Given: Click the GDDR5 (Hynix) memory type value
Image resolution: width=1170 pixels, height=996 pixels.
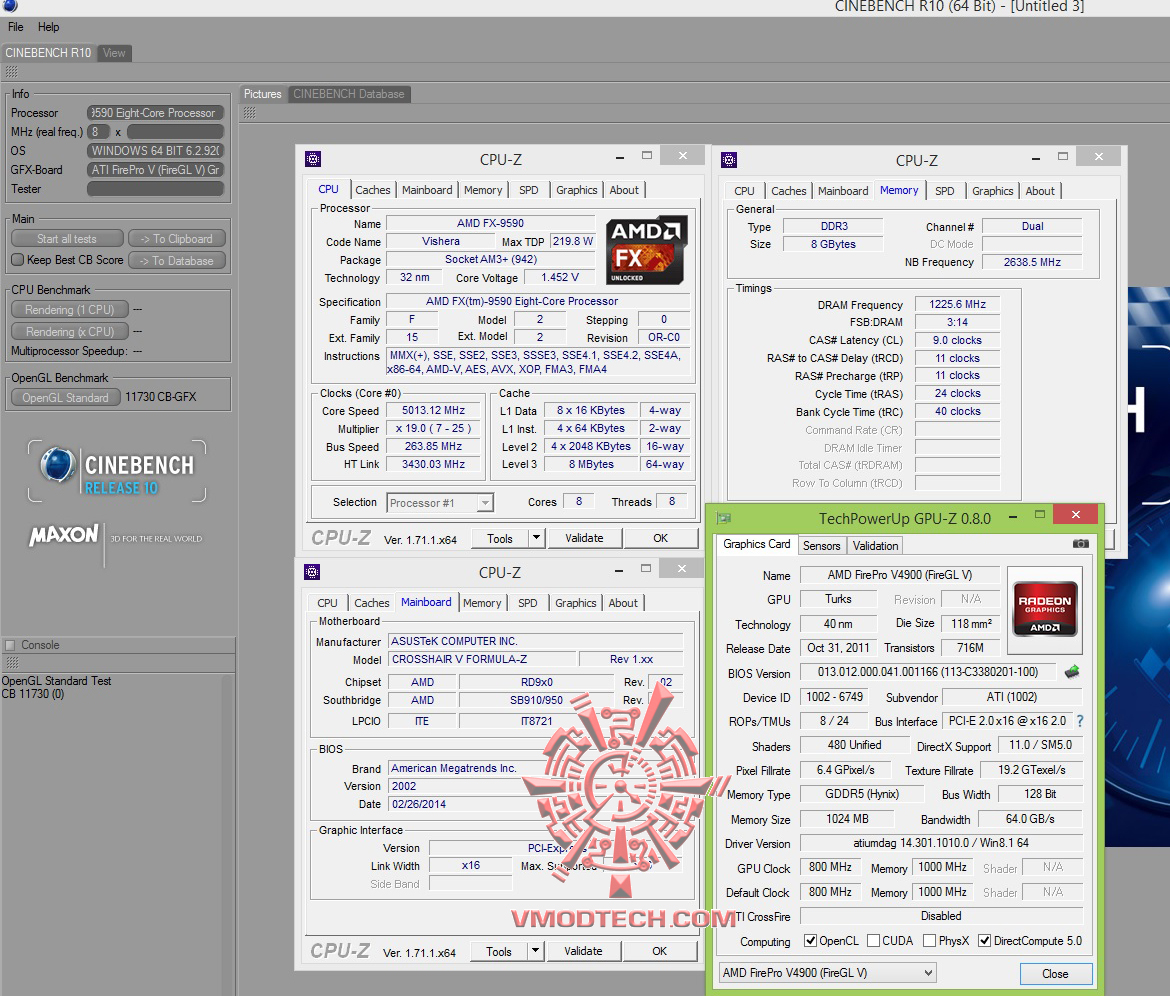Looking at the screenshot, I should click(862, 794).
